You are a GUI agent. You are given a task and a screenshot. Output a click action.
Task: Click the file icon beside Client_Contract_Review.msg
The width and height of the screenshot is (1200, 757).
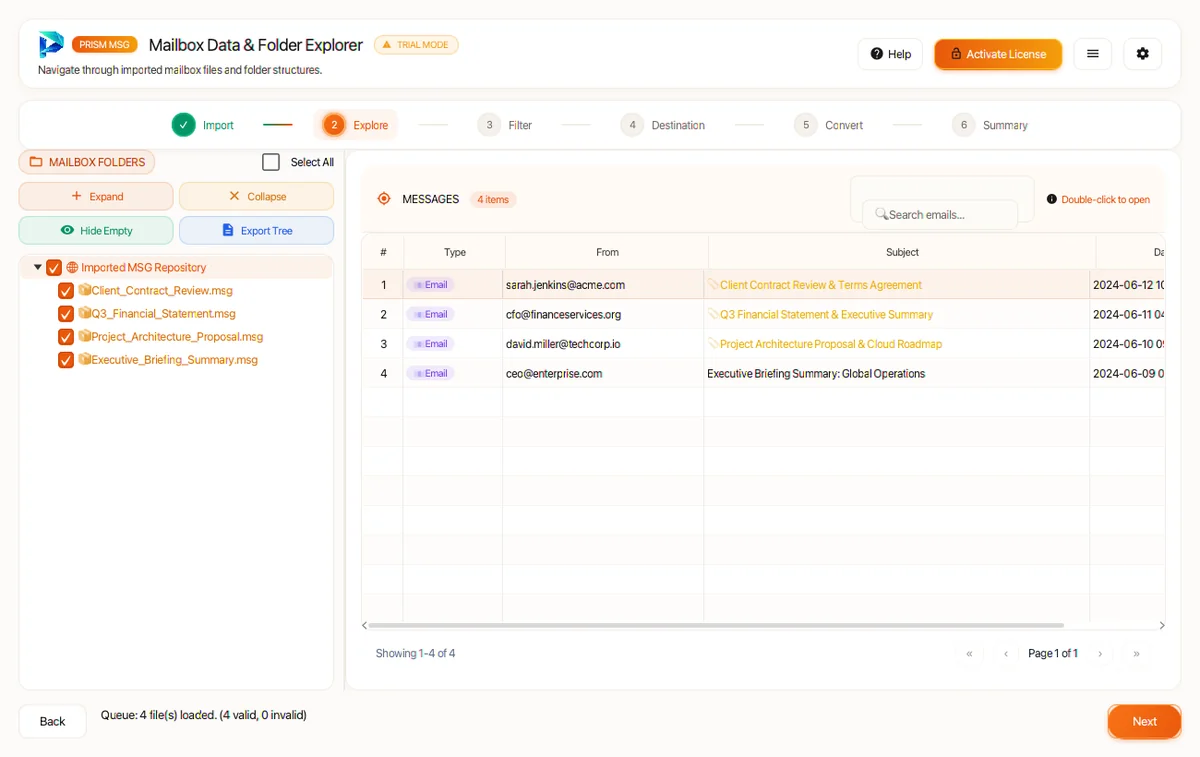[x=84, y=290]
